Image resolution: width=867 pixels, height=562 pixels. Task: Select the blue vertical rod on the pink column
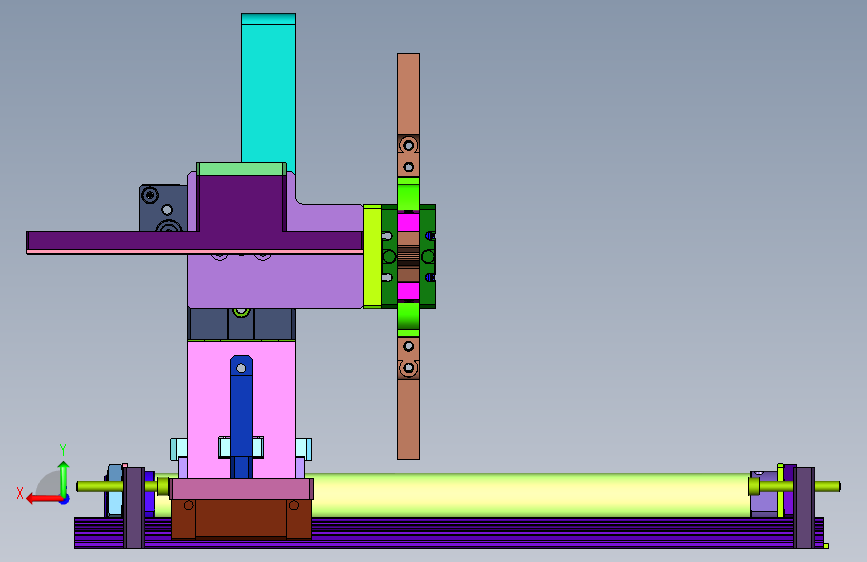[241, 416]
